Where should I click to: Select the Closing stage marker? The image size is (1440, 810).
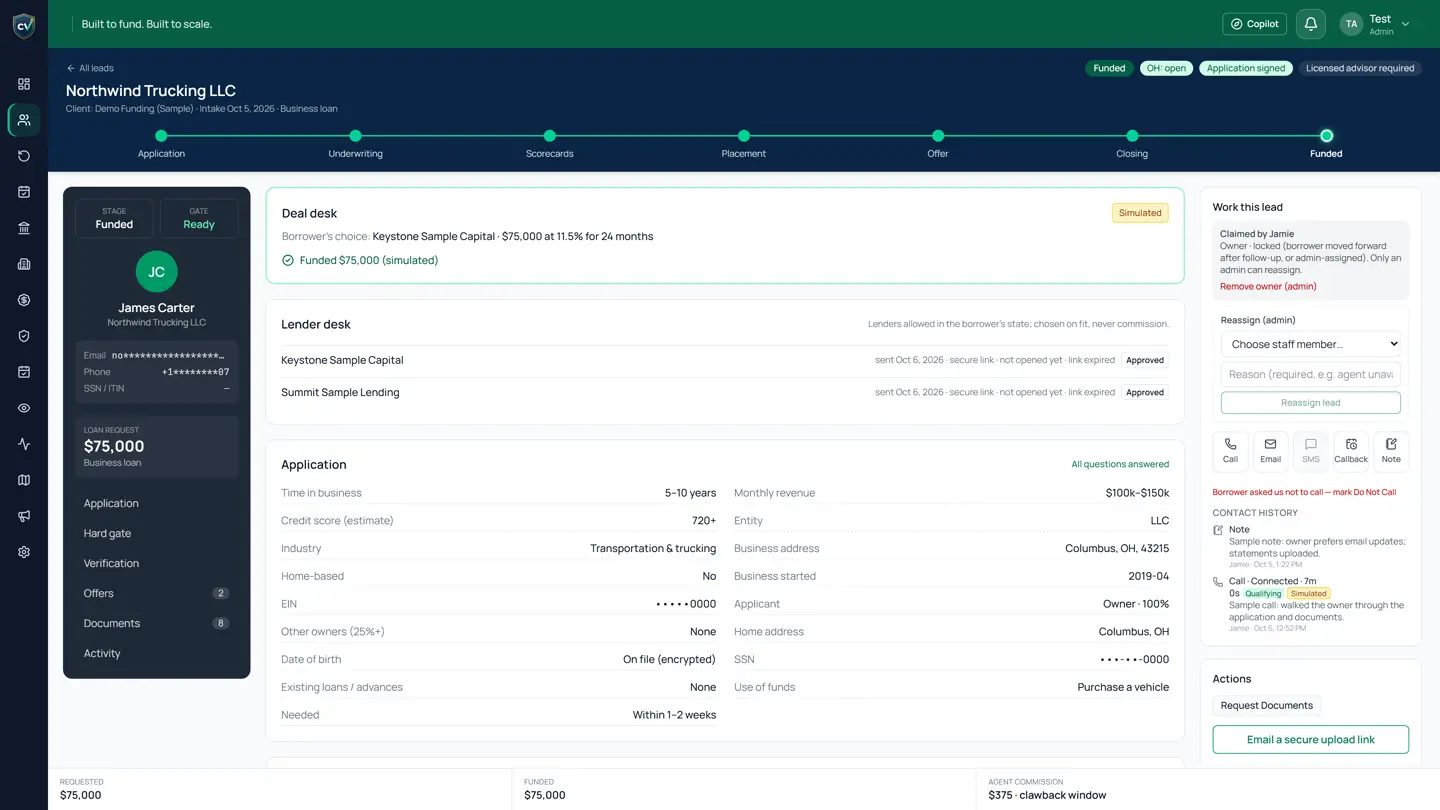click(1132, 136)
